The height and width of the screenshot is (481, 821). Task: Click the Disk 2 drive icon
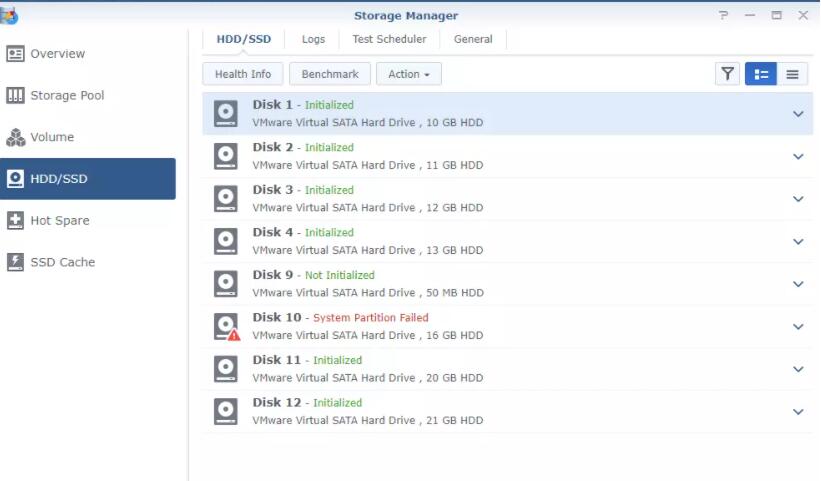tap(226, 156)
